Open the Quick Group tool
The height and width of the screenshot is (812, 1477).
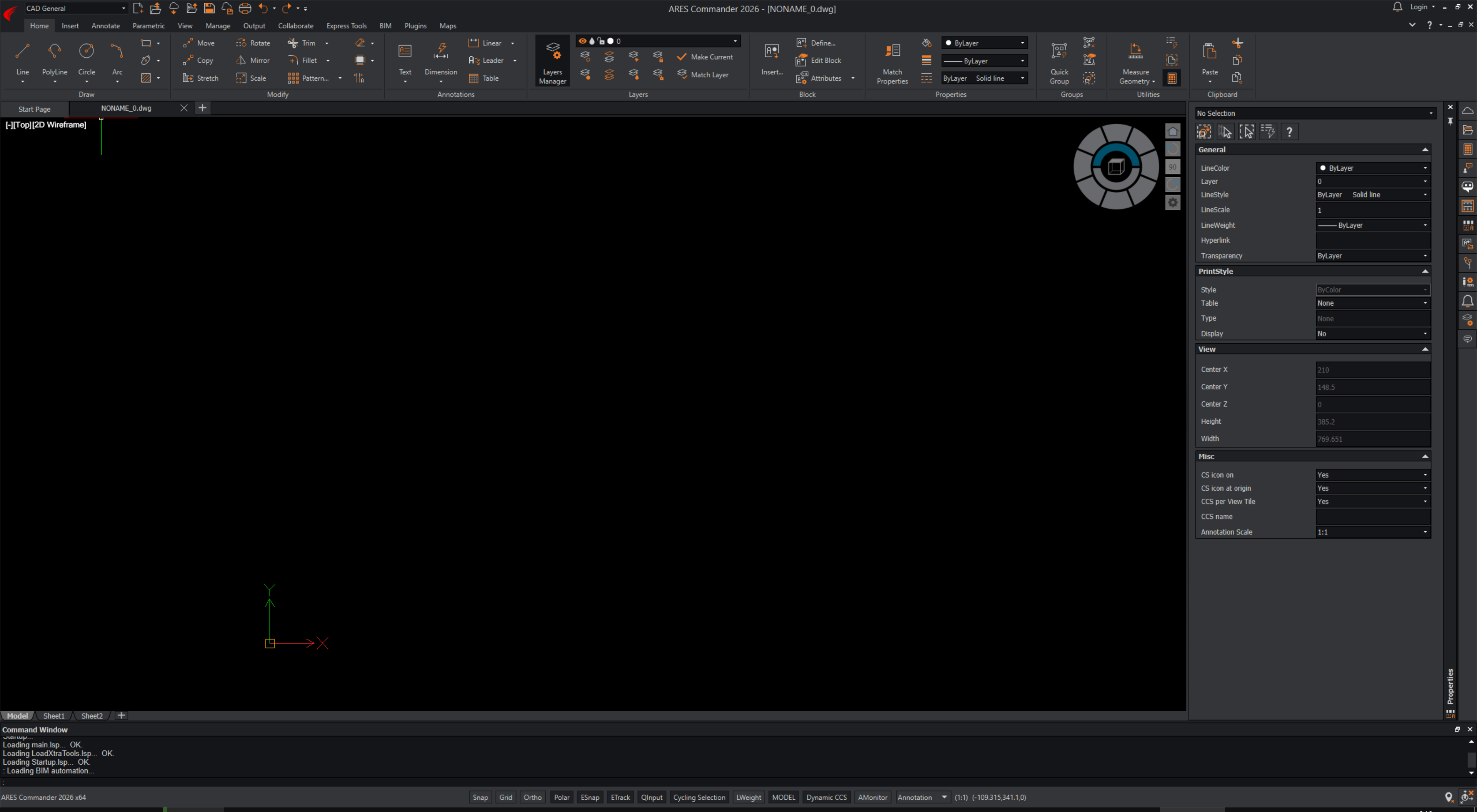[x=1059, y=62]
